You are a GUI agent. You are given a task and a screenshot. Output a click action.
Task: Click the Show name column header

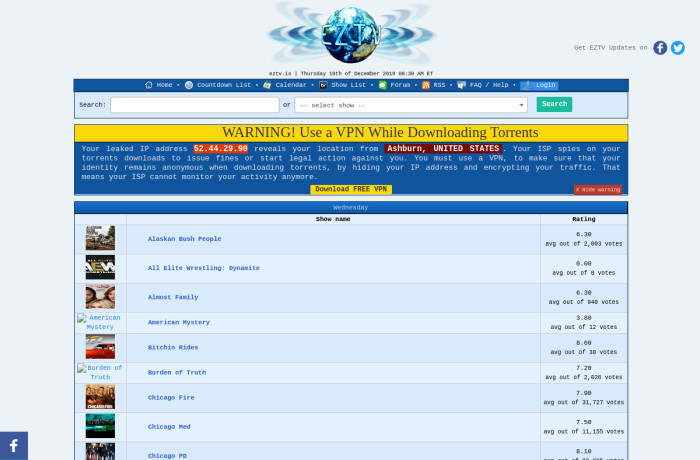tap(333, 219)
